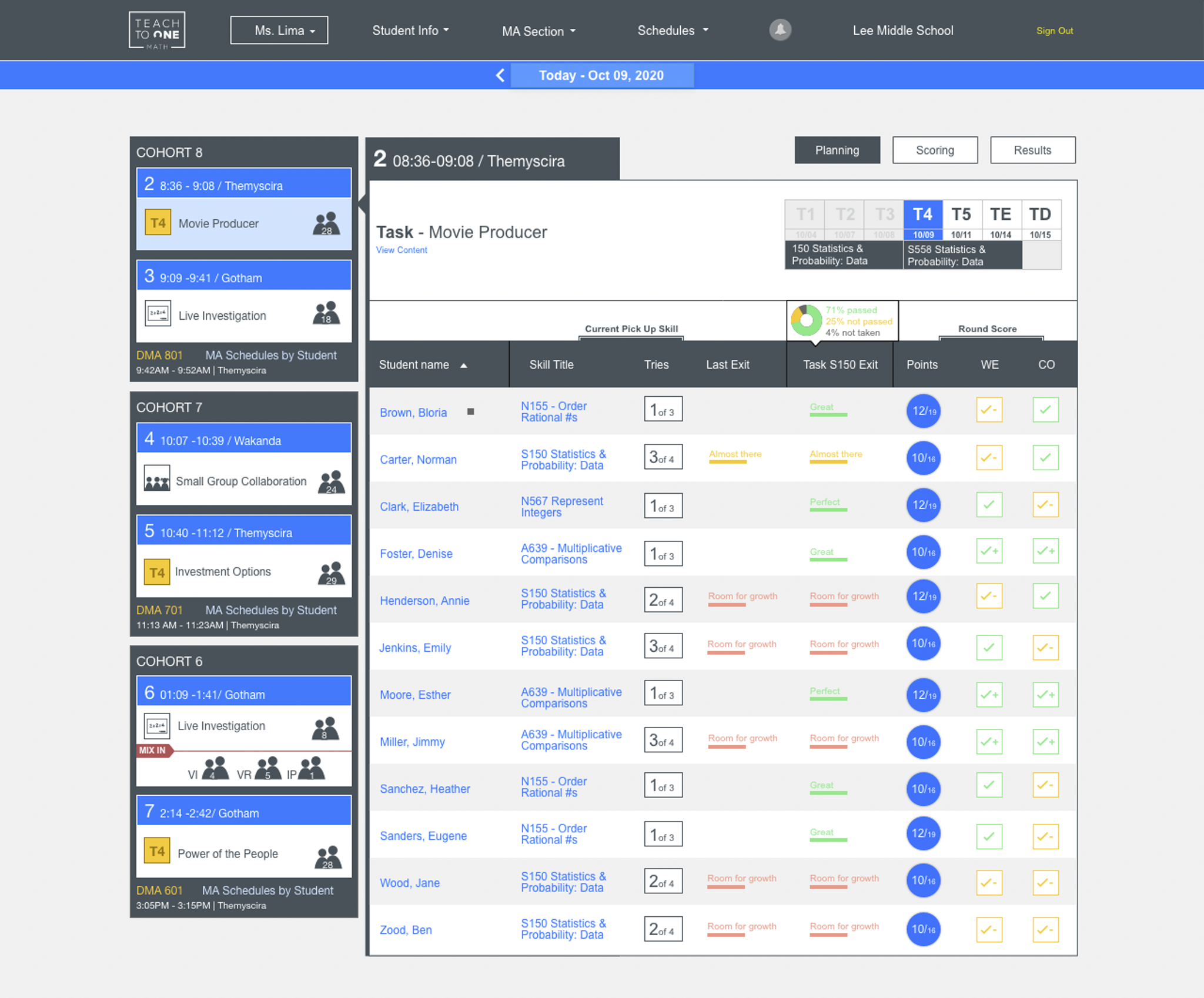Open the Student Info dropdown
The width and height of the screenshot is (1204, 998).
[x=410, y=31]
